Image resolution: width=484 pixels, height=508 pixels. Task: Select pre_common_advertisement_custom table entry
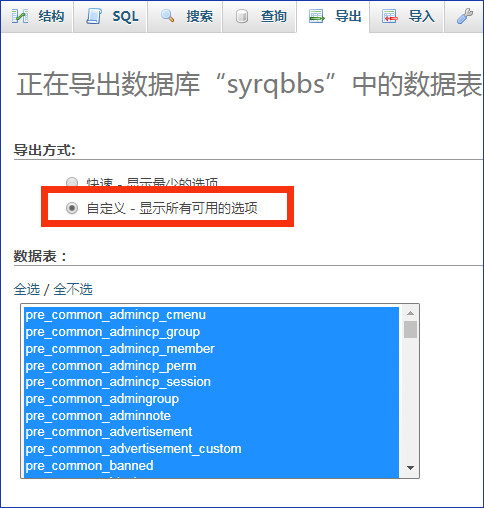pos(212,449)
